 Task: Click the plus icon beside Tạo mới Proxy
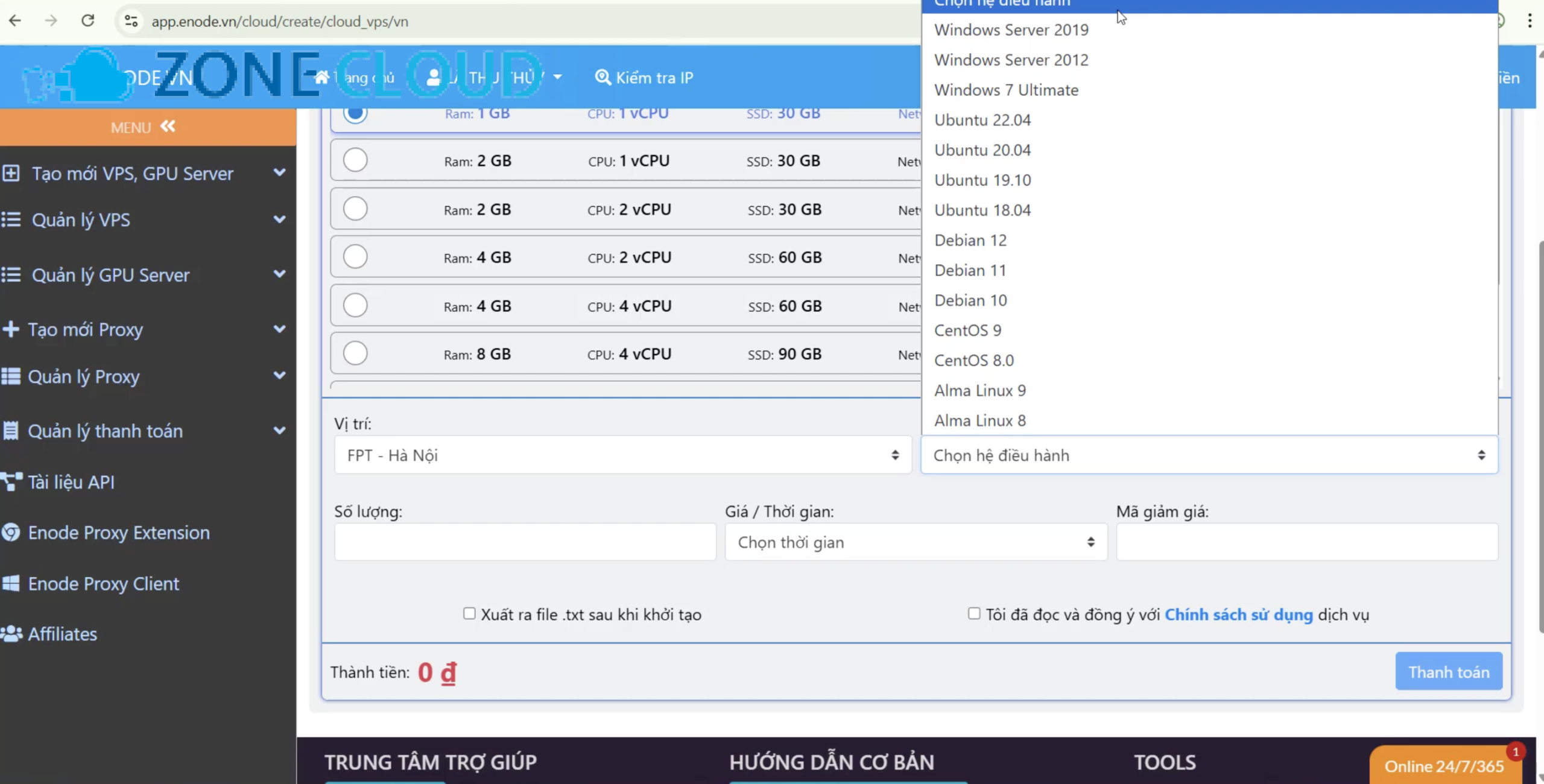[x=11, y=329]
